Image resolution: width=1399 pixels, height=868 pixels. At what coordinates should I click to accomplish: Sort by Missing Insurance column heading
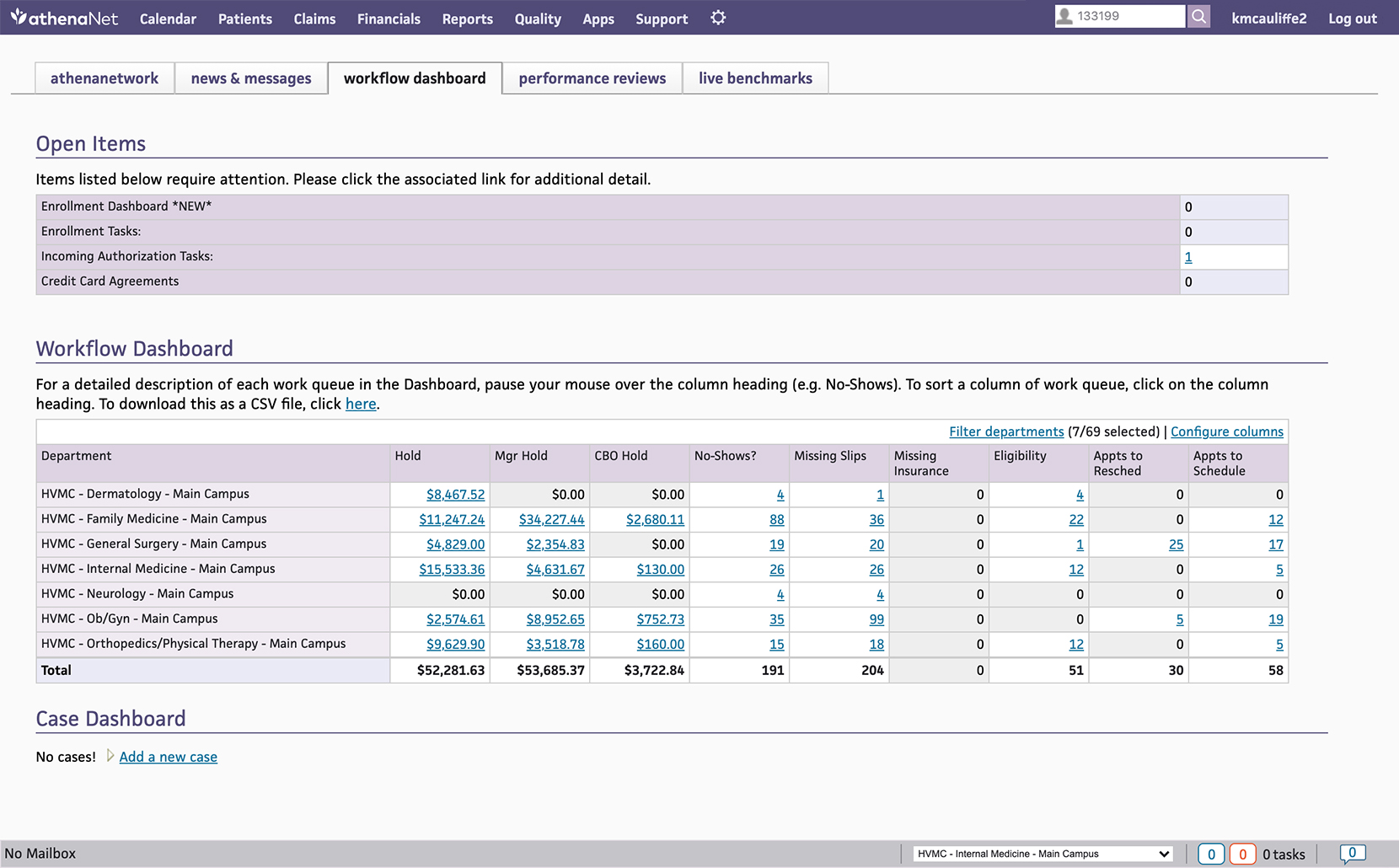click(x=921, y=463)
